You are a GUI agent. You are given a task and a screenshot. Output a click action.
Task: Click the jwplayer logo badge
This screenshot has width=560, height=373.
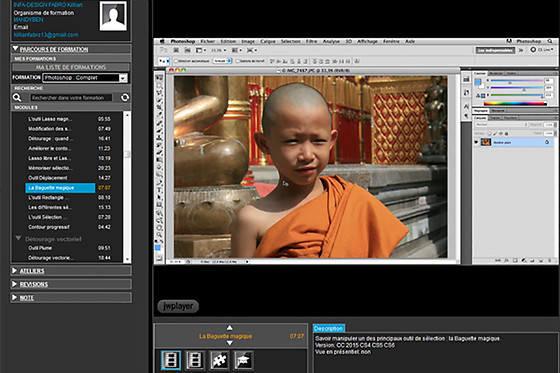pos(178,306)
